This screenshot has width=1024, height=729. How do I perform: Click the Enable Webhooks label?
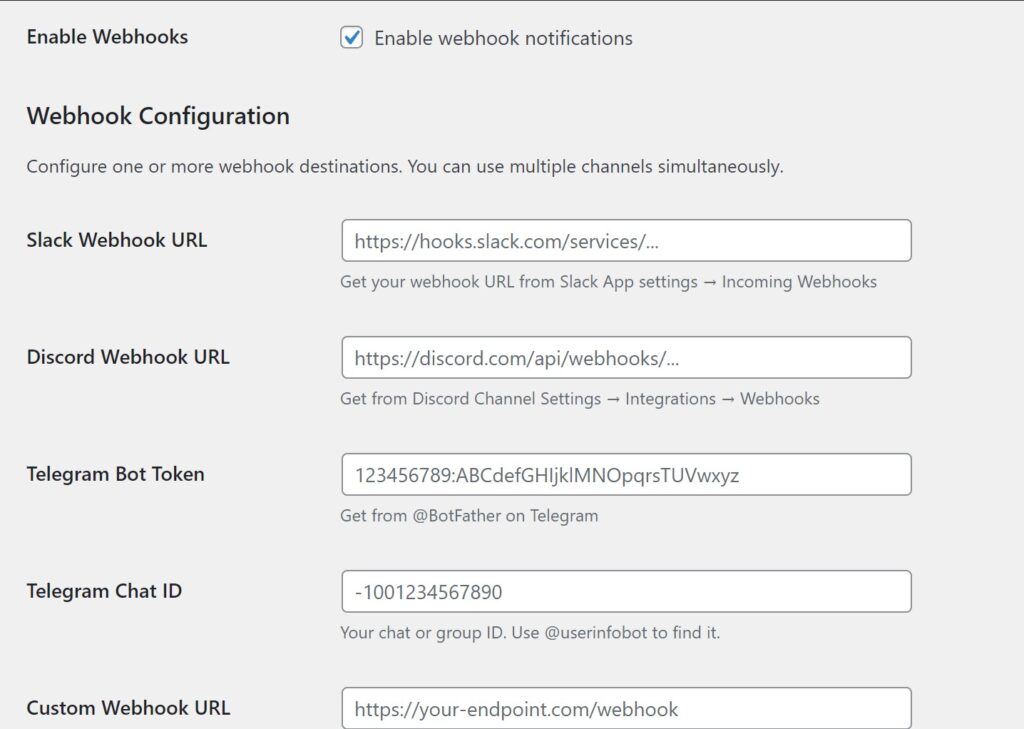[x=106, y=36]
